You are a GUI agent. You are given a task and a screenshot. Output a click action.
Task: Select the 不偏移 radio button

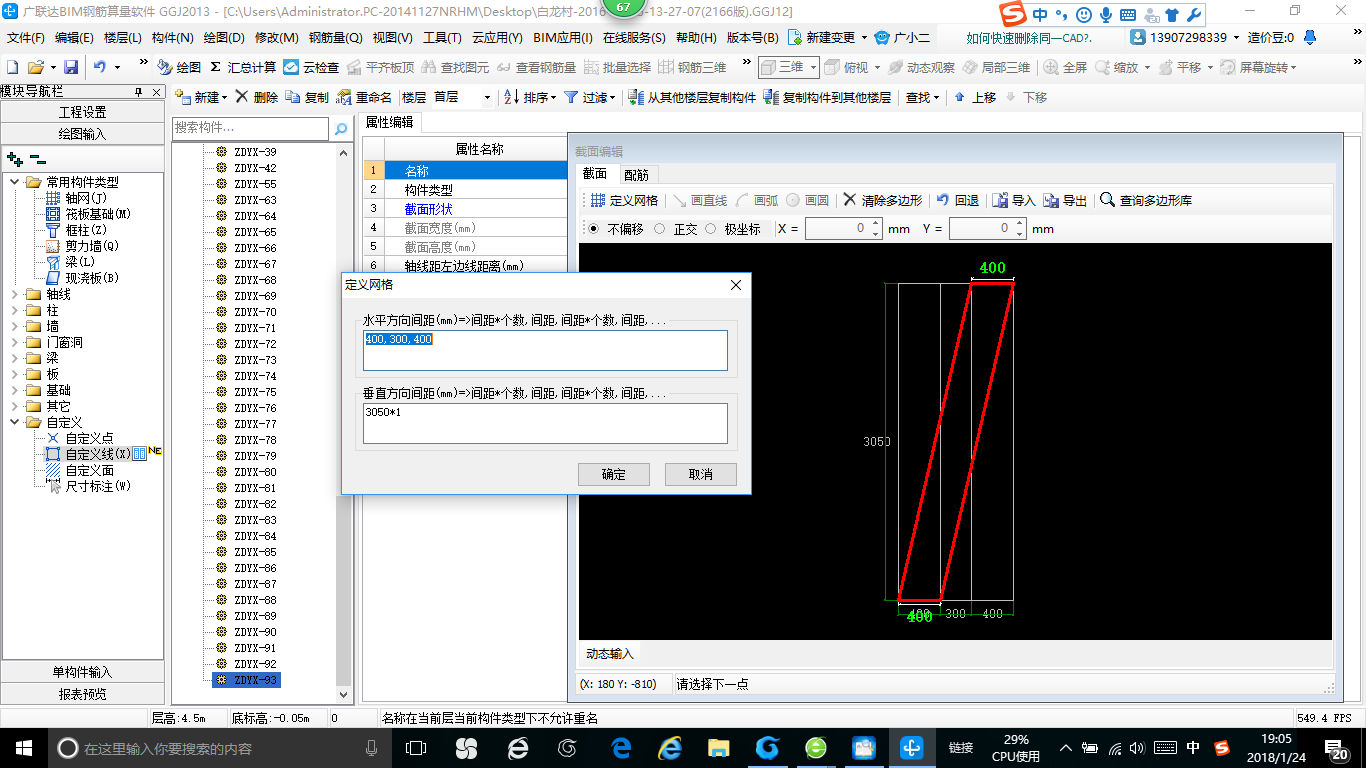594,229
